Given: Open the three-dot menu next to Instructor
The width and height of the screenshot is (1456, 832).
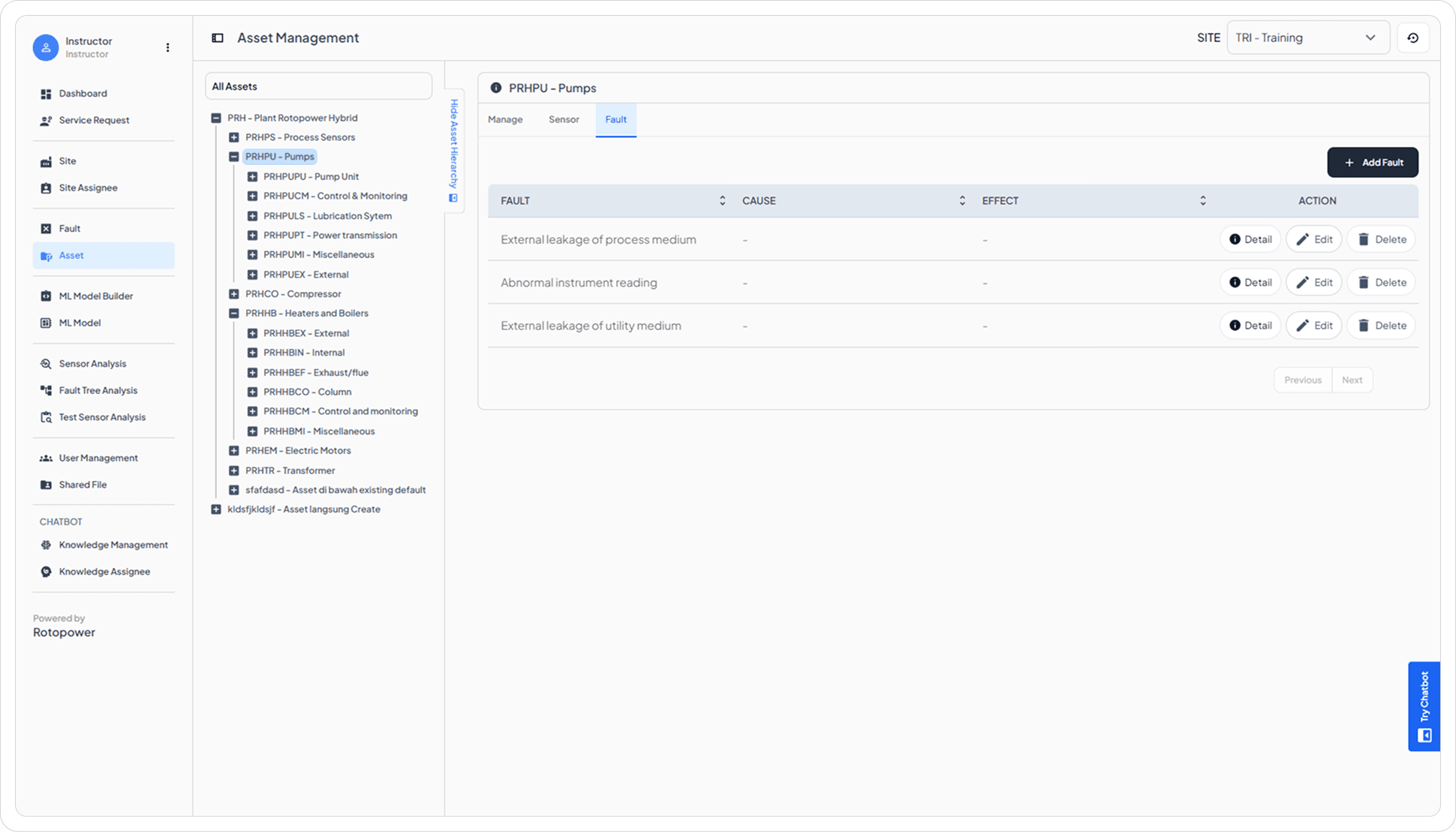Looking at the screenshot, I should [x=167, y=47].
